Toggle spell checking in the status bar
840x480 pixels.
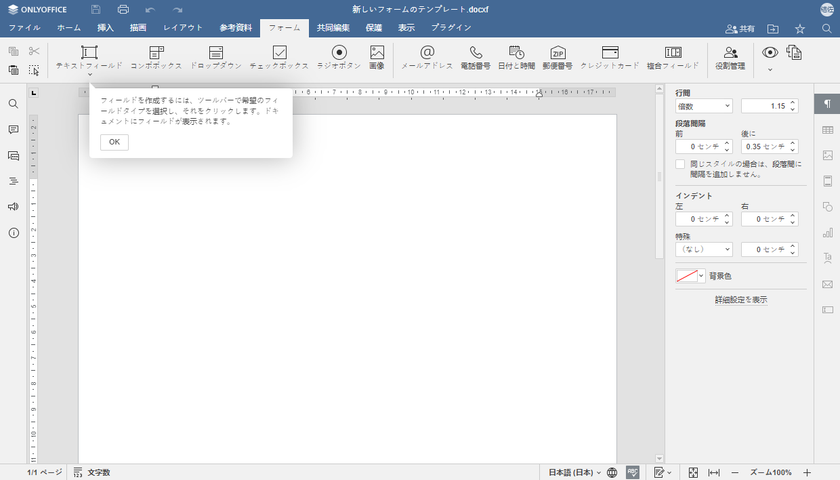point(633,472)
